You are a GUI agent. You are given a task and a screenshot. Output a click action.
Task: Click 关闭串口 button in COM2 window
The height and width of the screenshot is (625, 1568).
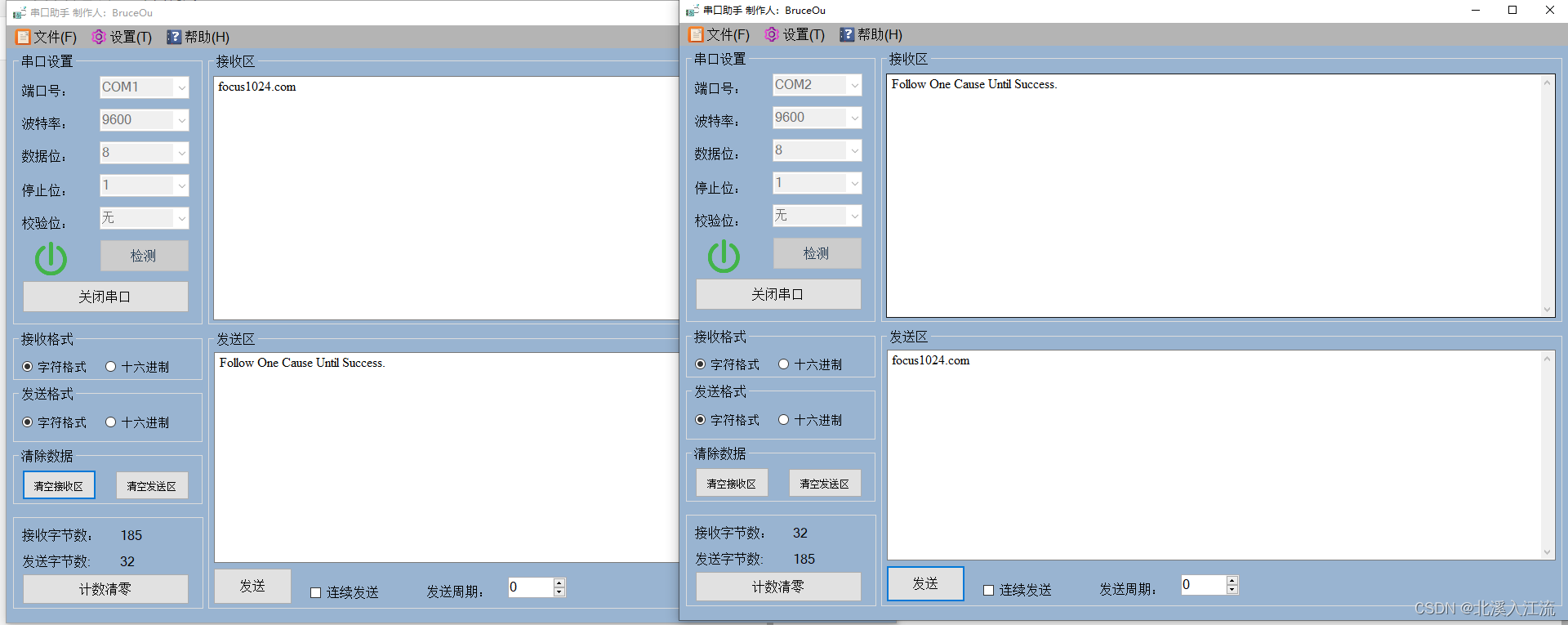pyautogui.click(x=778, y=294)
